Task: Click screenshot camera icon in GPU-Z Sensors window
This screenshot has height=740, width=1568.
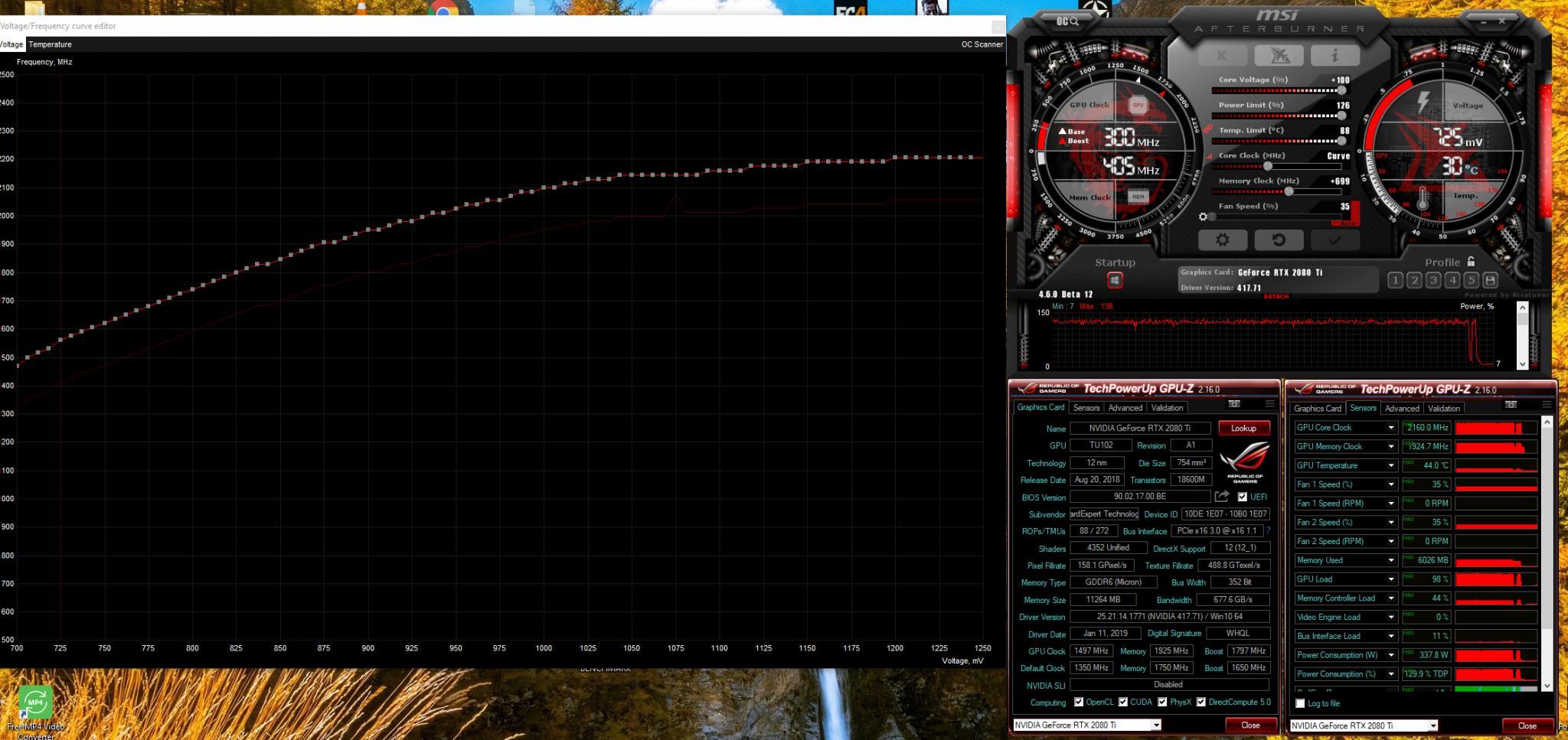Action: [x=1511, y=405]
